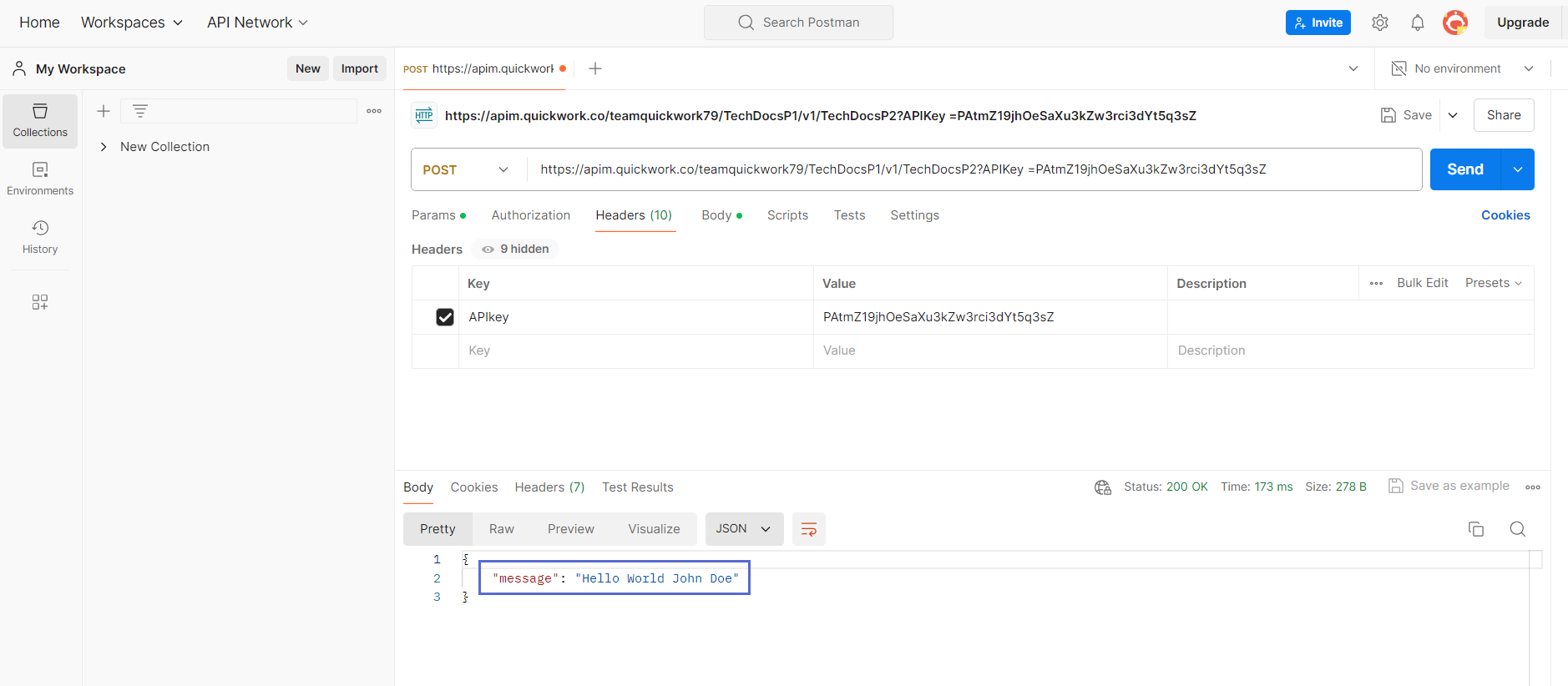Click the Share button

[x=1504, y=115]
